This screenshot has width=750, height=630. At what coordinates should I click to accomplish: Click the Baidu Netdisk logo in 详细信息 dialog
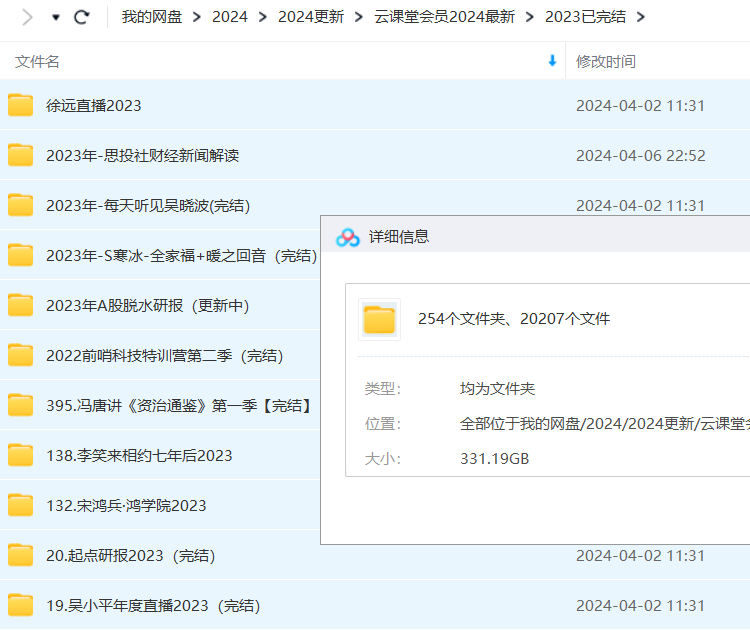click(x=347, y=237)
